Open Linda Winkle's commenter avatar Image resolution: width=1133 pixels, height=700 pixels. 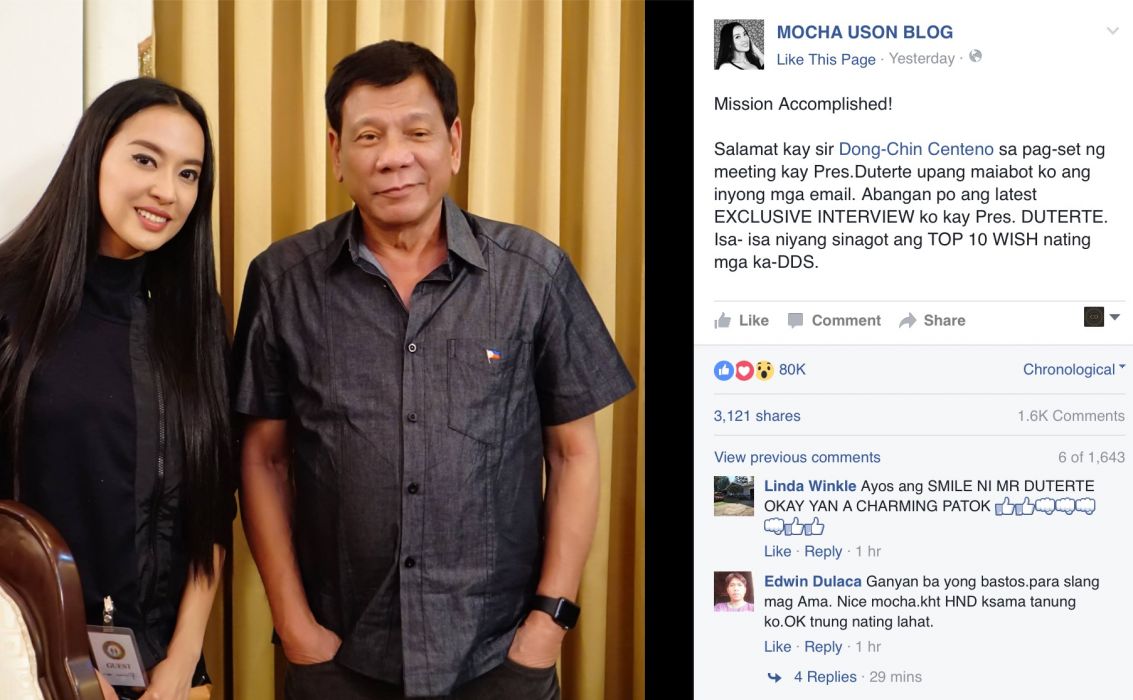(733, 496)
